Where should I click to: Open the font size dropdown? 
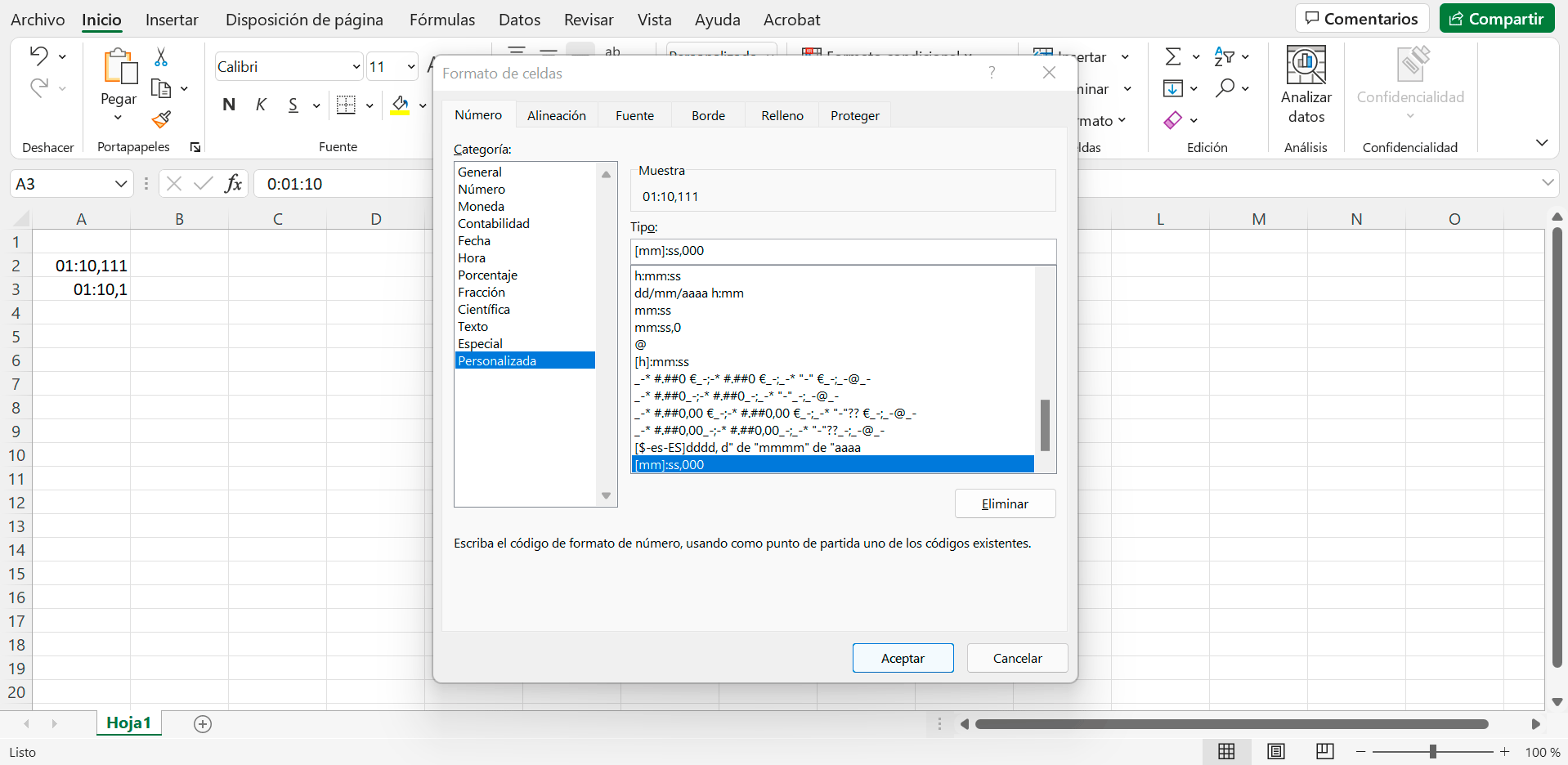[411, 67]
